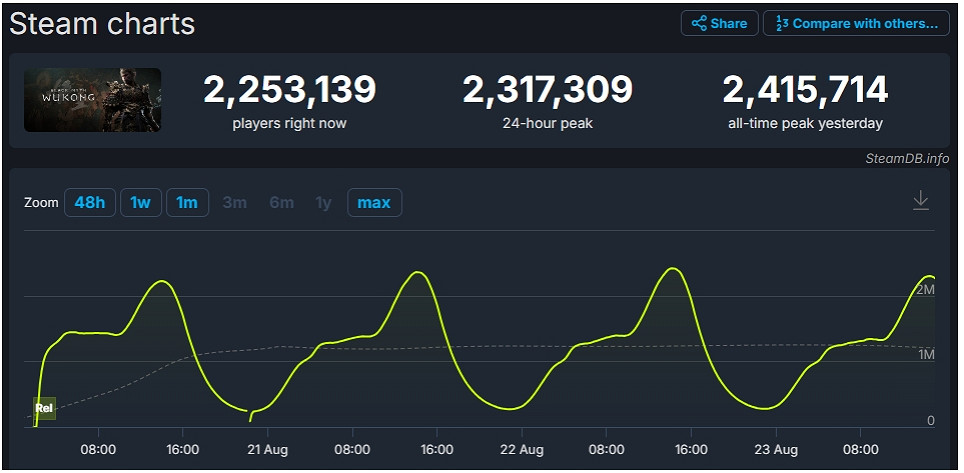
Task: Download the chart using the download icon
Action: click(x=921, y=201)
